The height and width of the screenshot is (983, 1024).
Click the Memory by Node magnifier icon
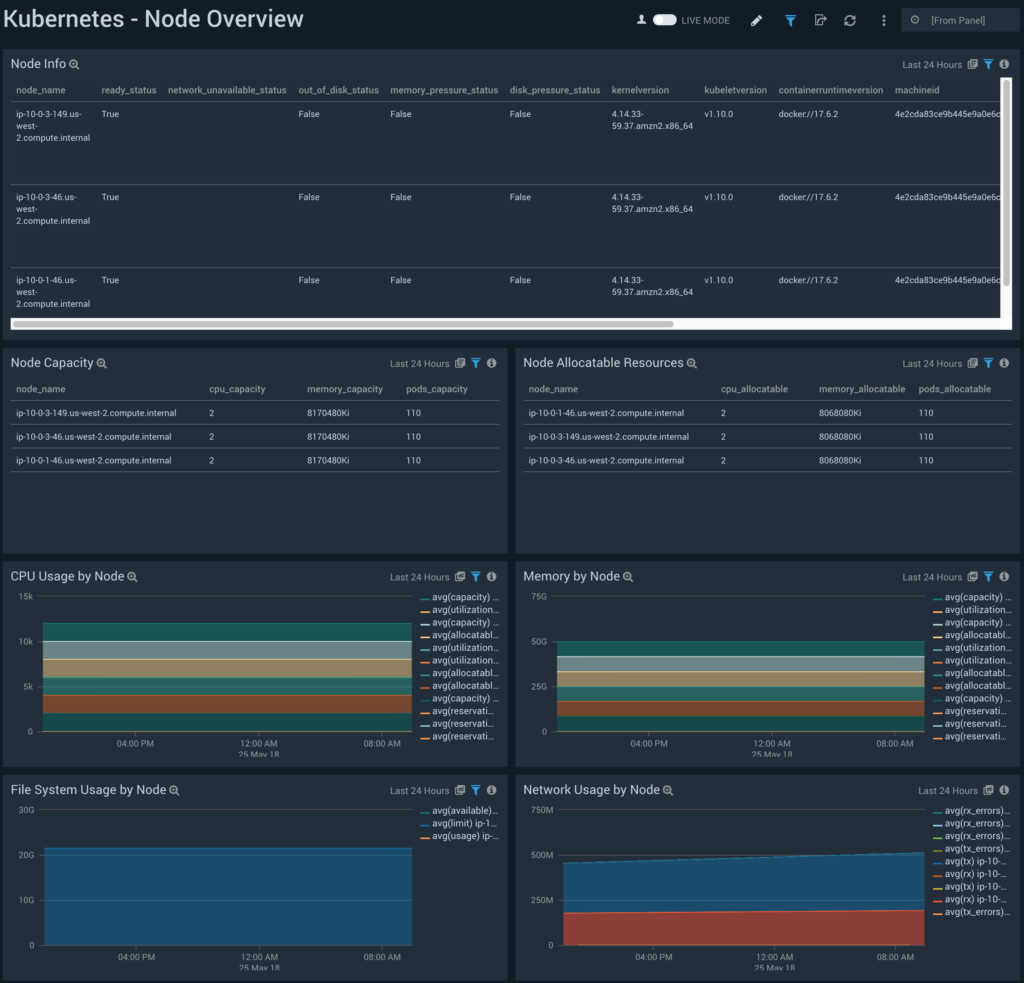pos(628,577)
